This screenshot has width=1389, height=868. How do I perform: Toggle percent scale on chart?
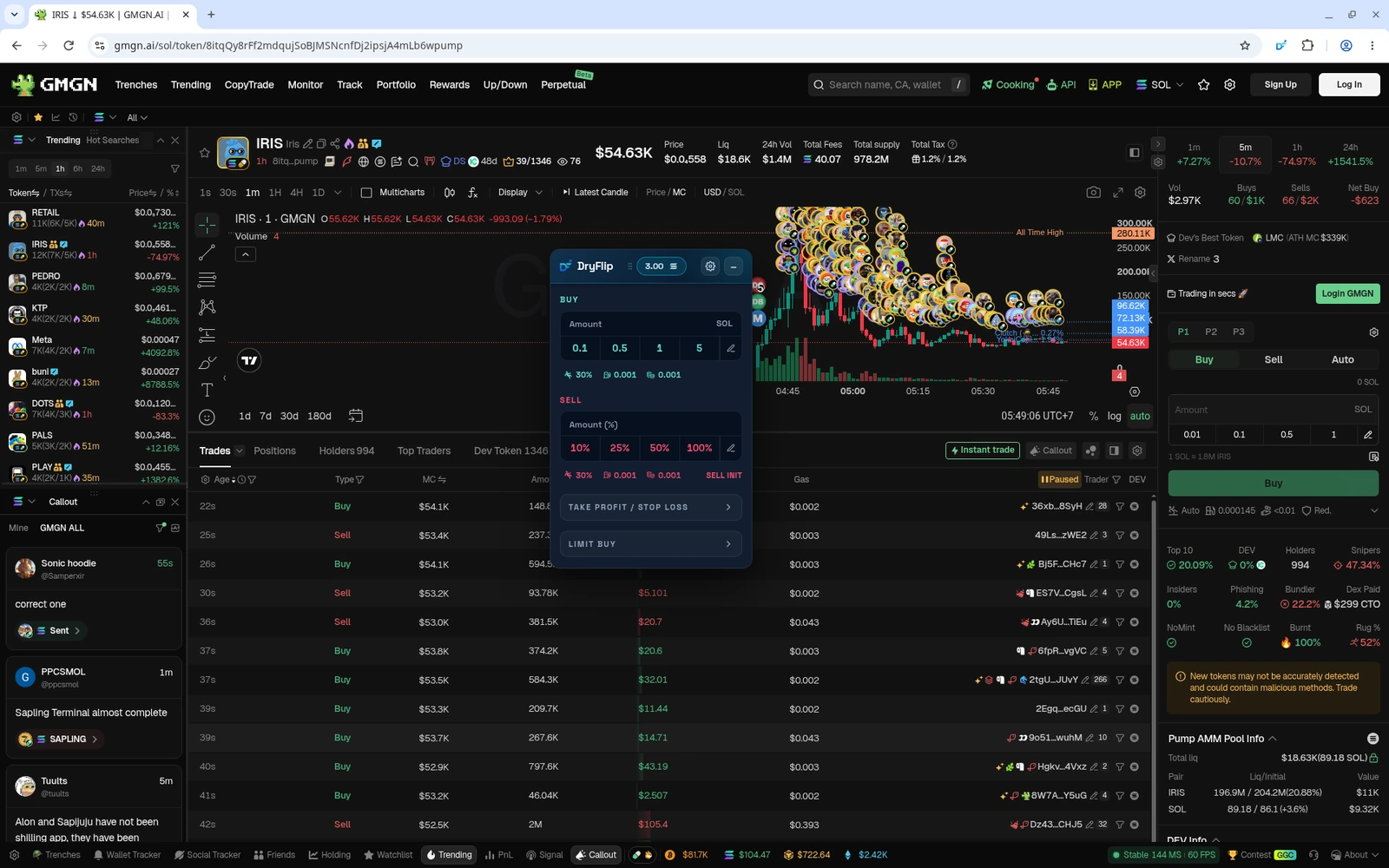tap(1093, 416)
